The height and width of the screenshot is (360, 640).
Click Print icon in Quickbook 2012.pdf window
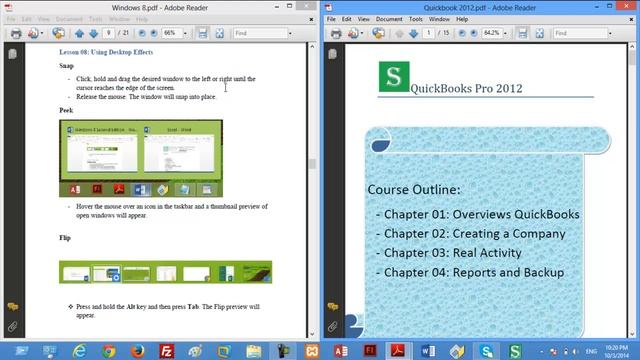pyautogui.click(x=336, y=33)
